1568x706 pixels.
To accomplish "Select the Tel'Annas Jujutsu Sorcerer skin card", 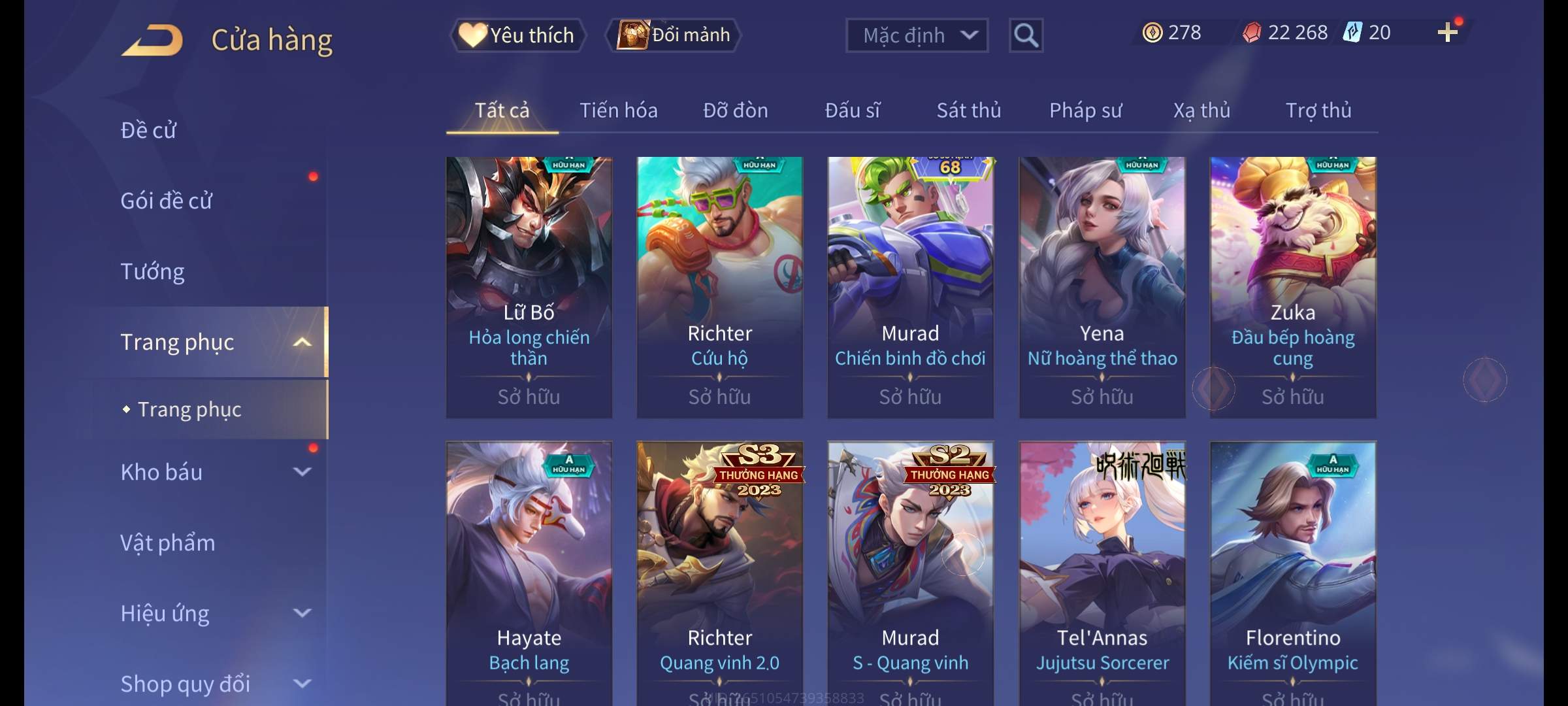I will tap(1102, 574).
